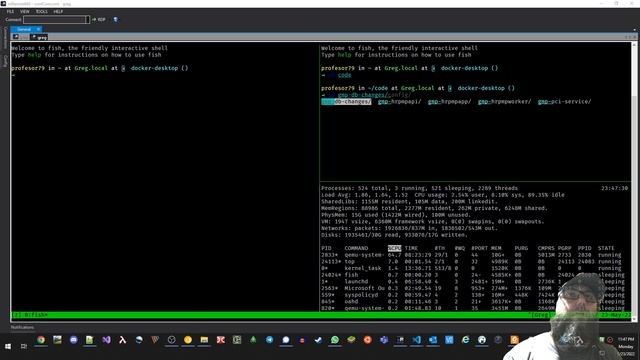Image resolution: width=640 pixels, height=360 pixels.
Task: Open Visual Studio purple taskbar icon
Action: click(x=106, y=340)
